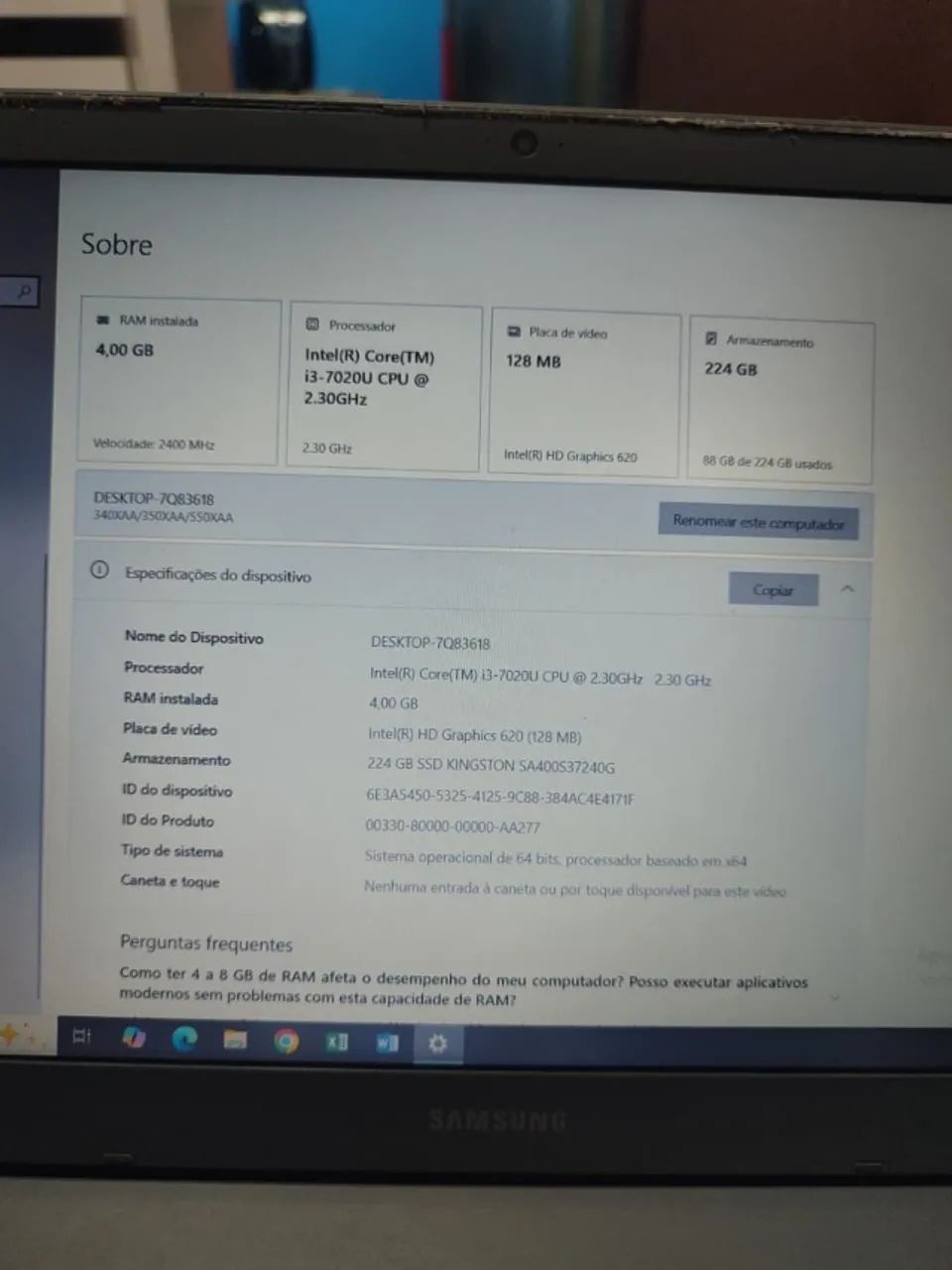Click the Perguntas frequentes heading
Image resolution: width=952 pixels, height=1270 pixels.
coord(206,943)
